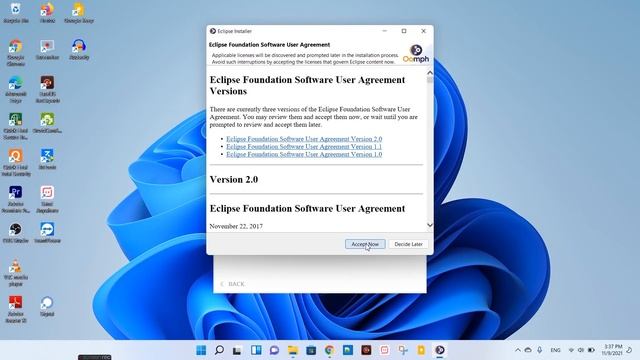Open the User Agreement Version 1.0 link
Image resolution: width=640 pixels, height=360 pixels.
304,154
